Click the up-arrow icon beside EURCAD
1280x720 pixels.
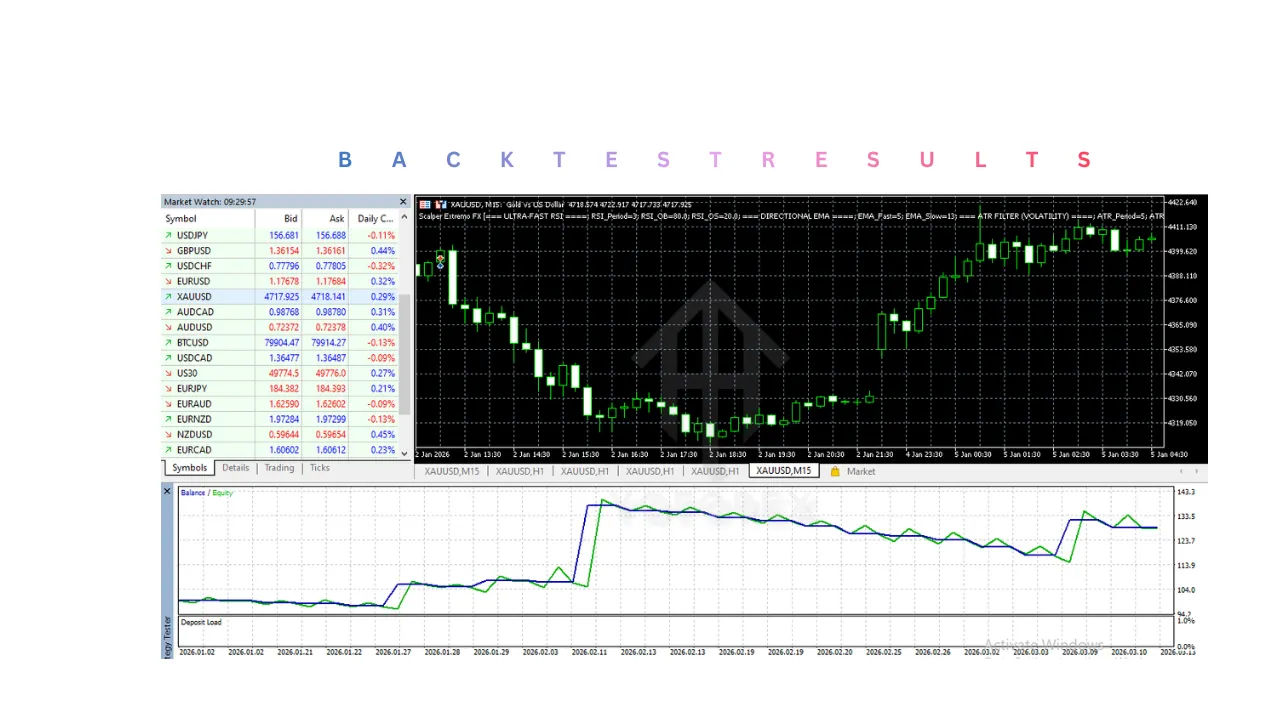coord(168,450)
